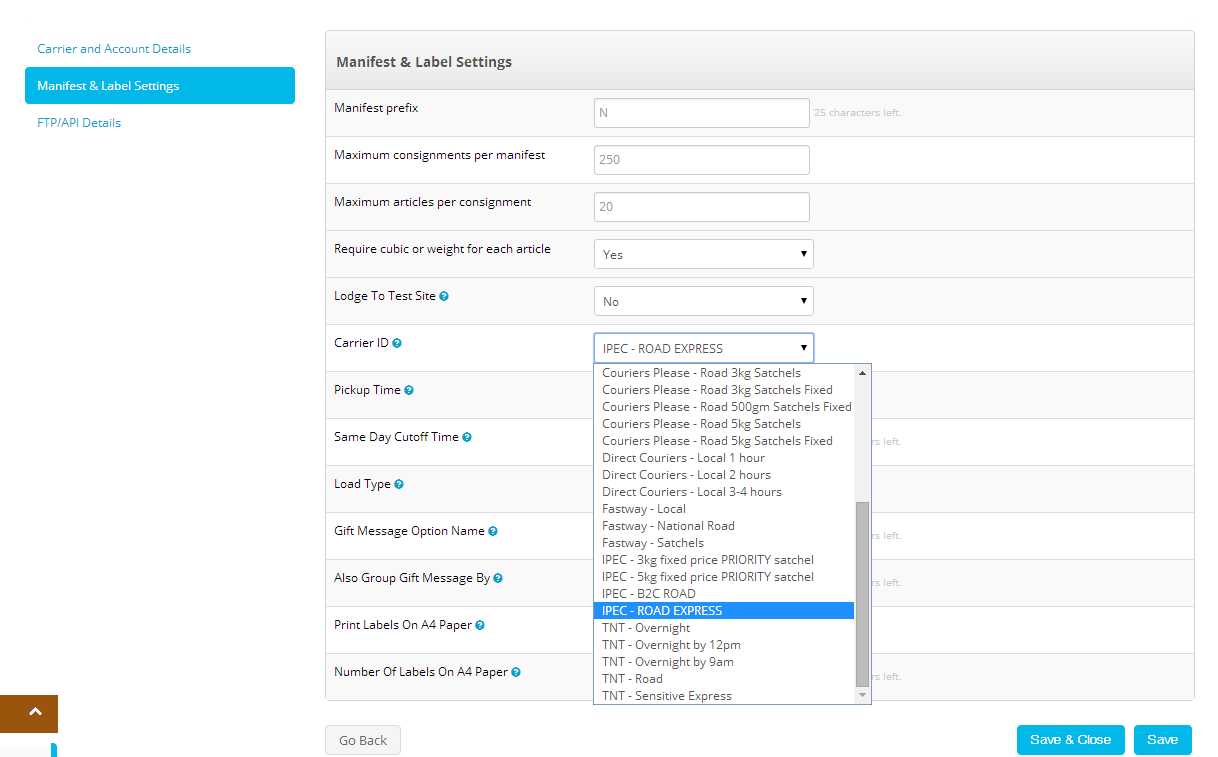Viewport: 1218px width, 757px height.
Task: Open the Lodge To Test Site dropdown
Action: [704, 301]
